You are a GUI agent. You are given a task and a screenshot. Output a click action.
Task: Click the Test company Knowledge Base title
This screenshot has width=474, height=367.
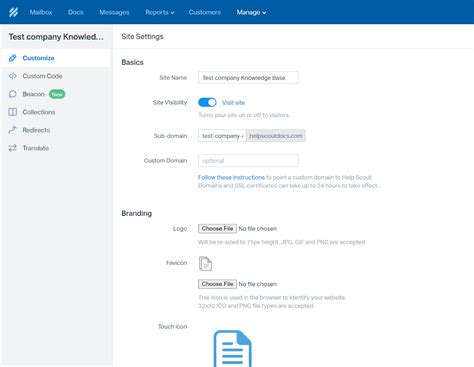[56, 37]
